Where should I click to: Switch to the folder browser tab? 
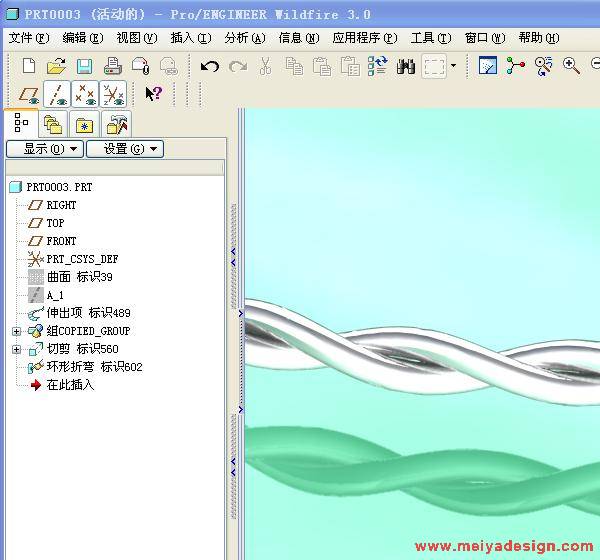52,124
